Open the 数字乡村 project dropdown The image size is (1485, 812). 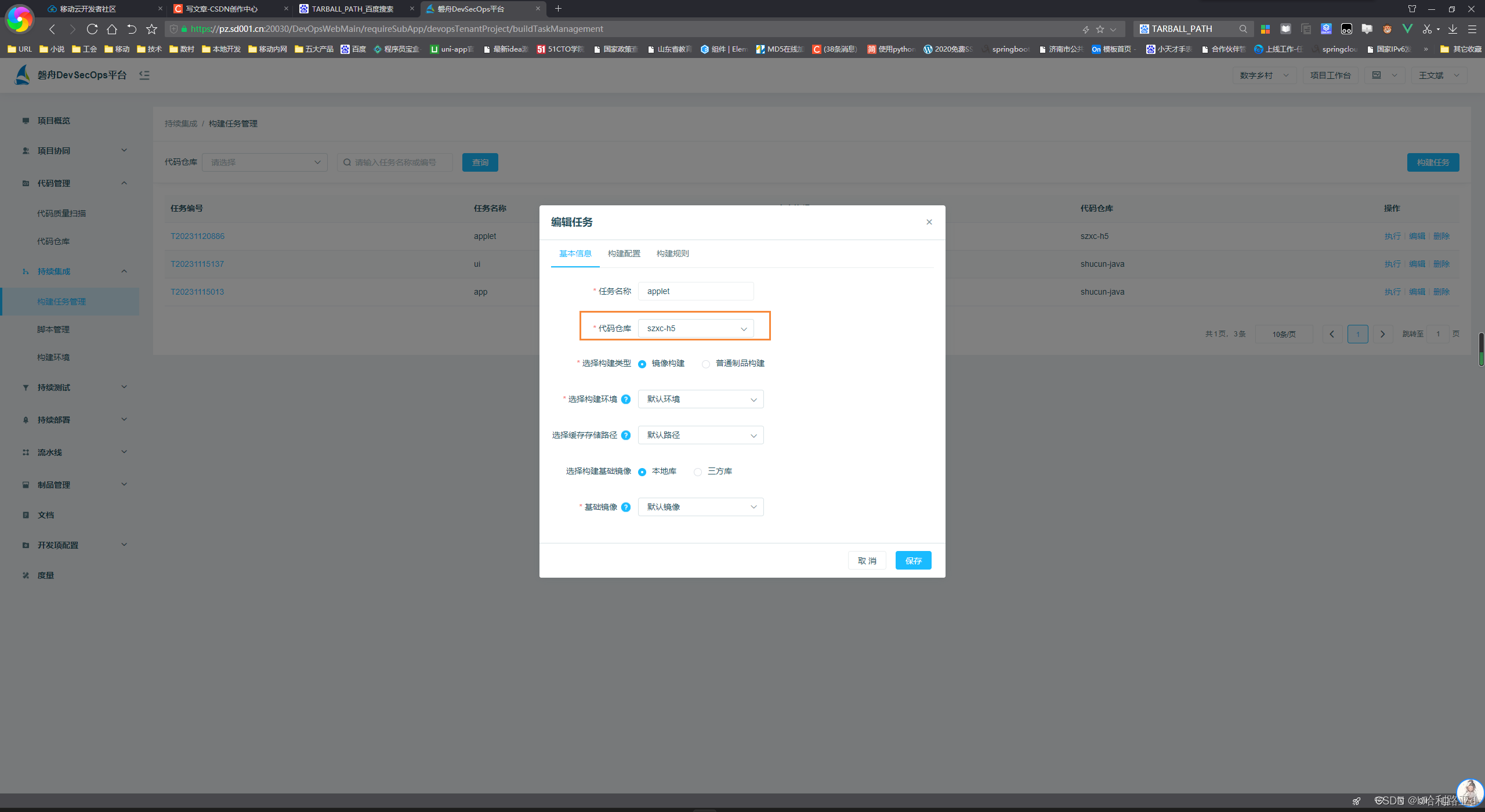[x=1265, y=75]
